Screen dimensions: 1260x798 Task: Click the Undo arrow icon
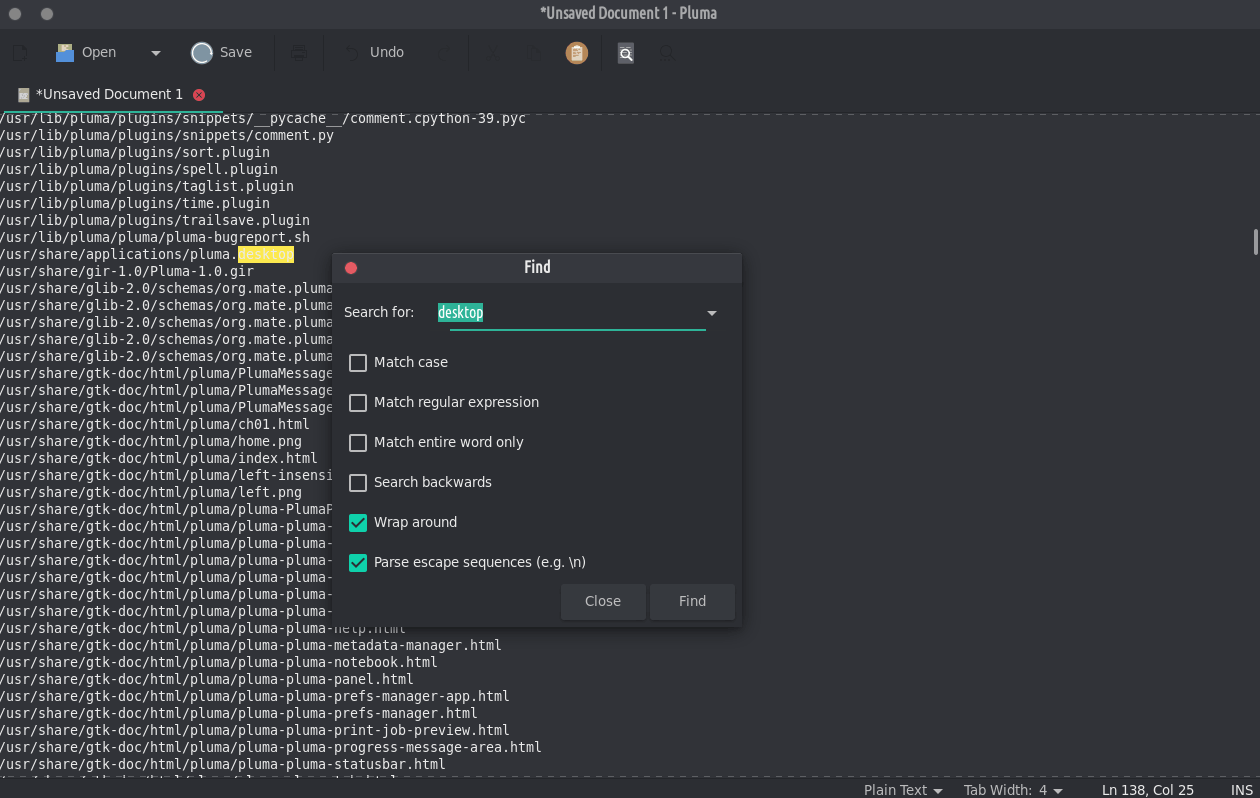click(352, 53)
